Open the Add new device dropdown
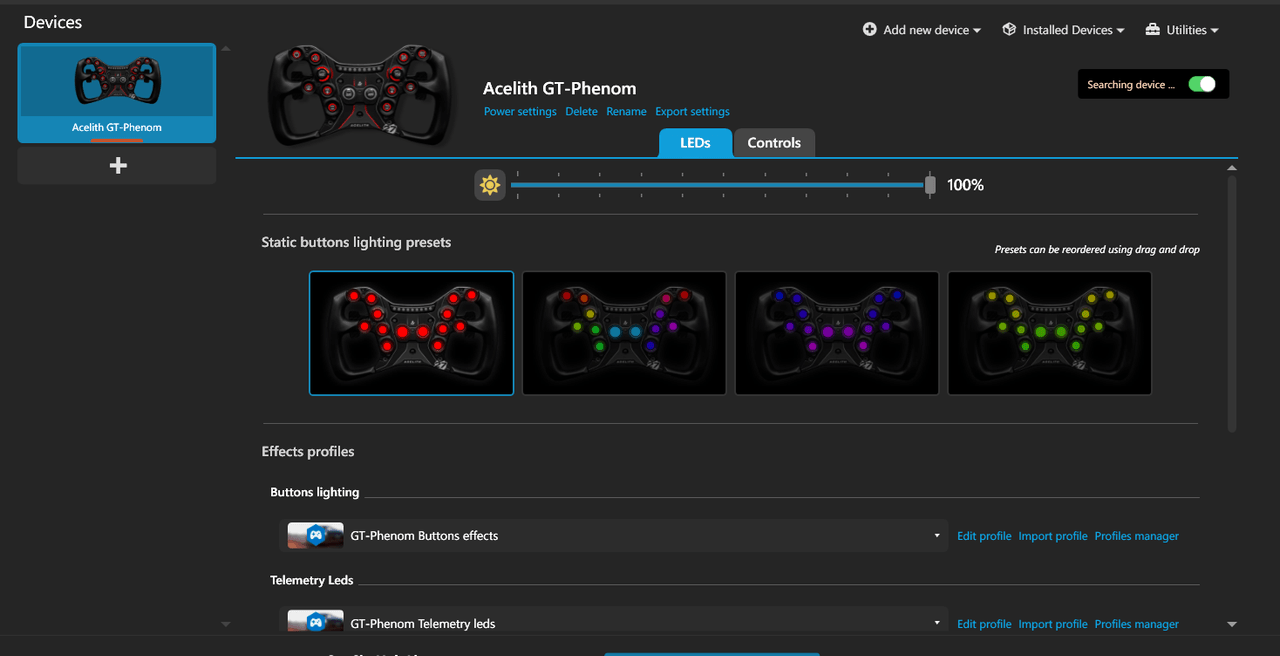Image resolution: width=1280 pixels, height=656 pixels. pyautogui.click(x=922, y=30)
